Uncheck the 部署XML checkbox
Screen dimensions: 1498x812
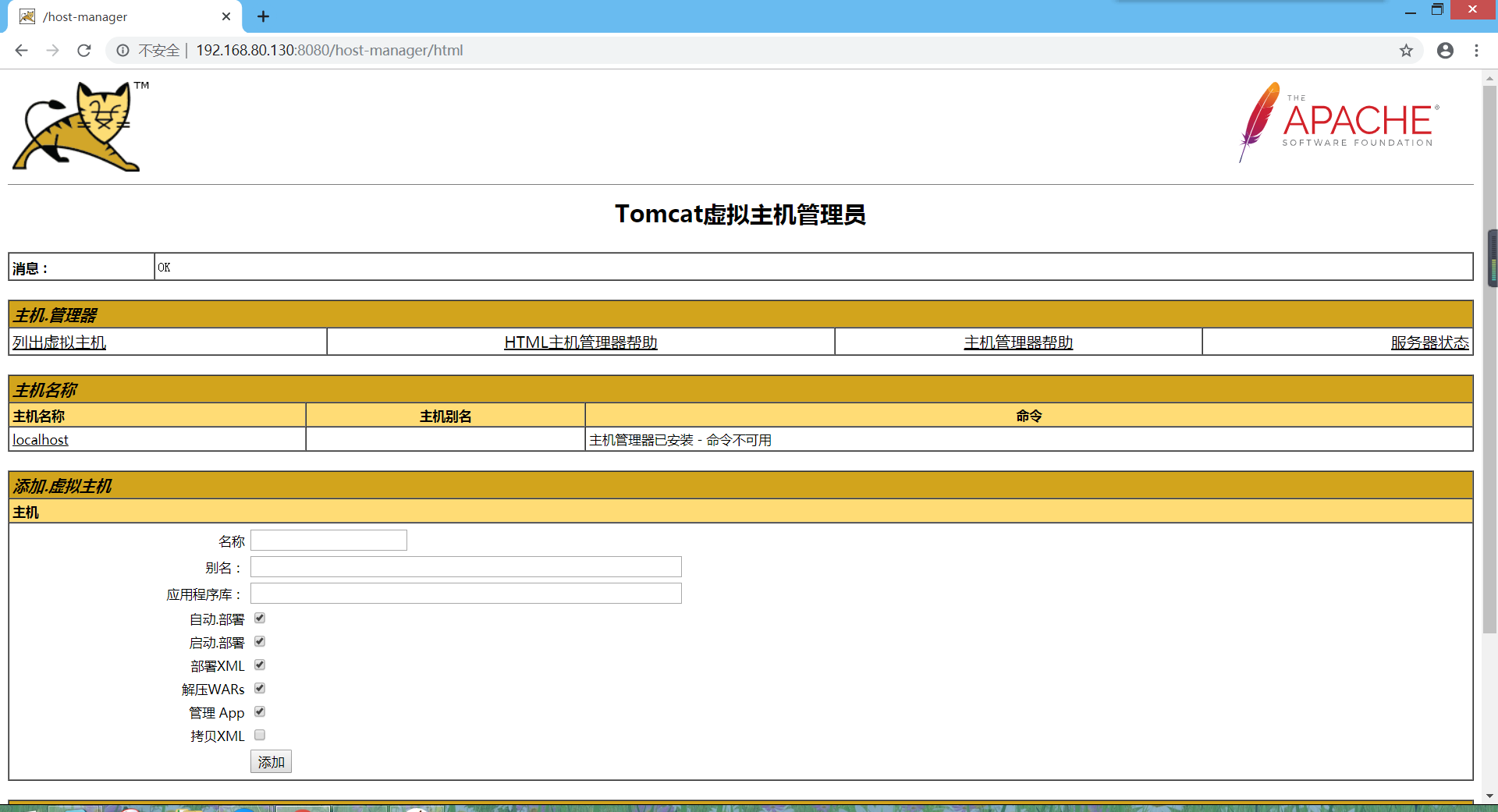coord(260,665)
